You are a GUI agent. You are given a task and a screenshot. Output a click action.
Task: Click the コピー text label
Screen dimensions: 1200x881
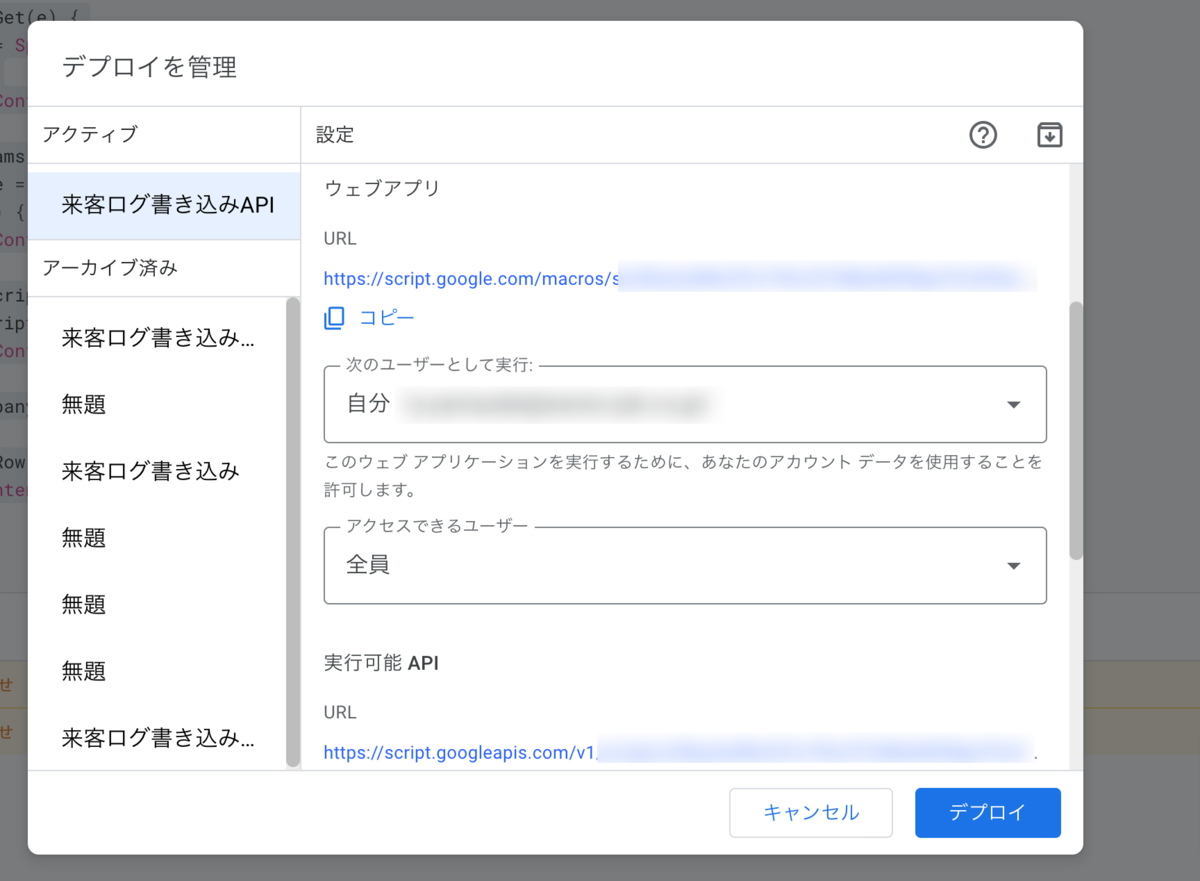point(386,318)
